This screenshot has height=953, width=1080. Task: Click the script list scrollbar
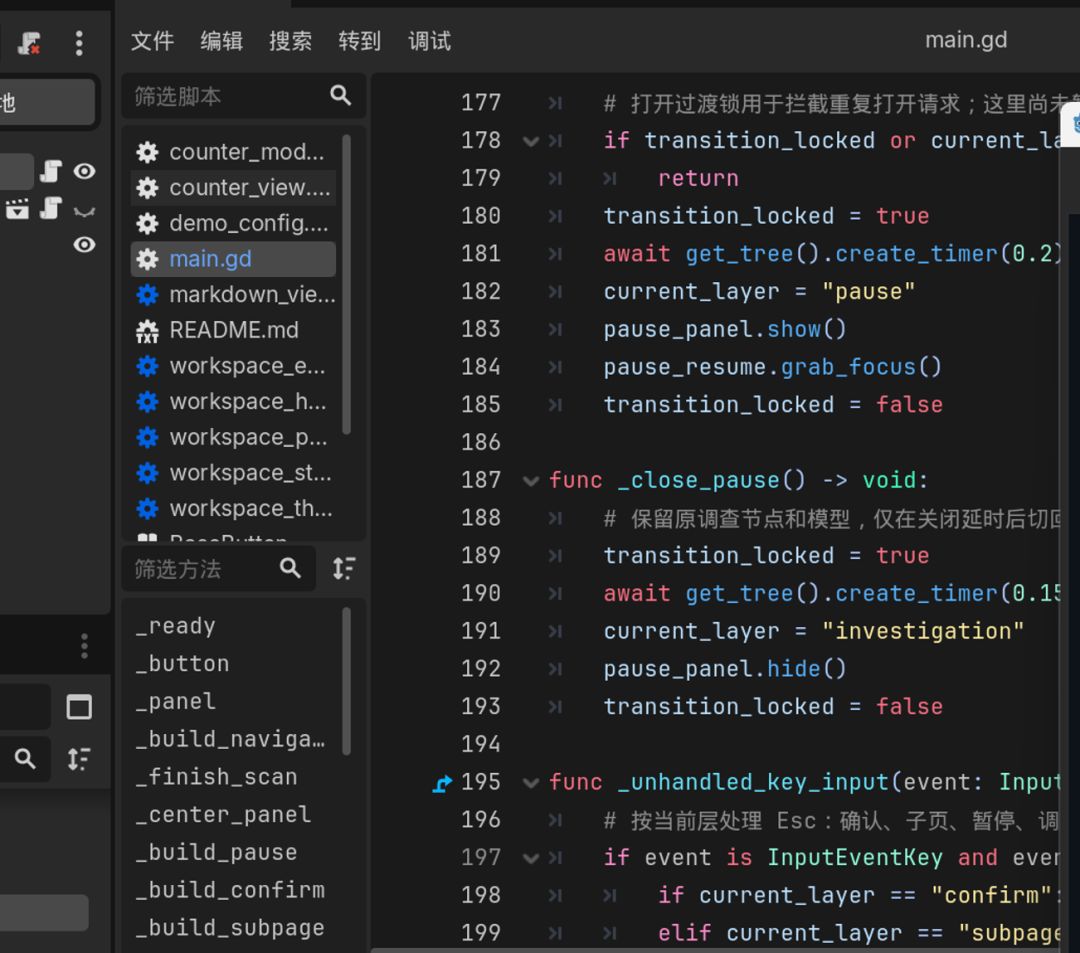pyautogui.click(x=346, y=285)
